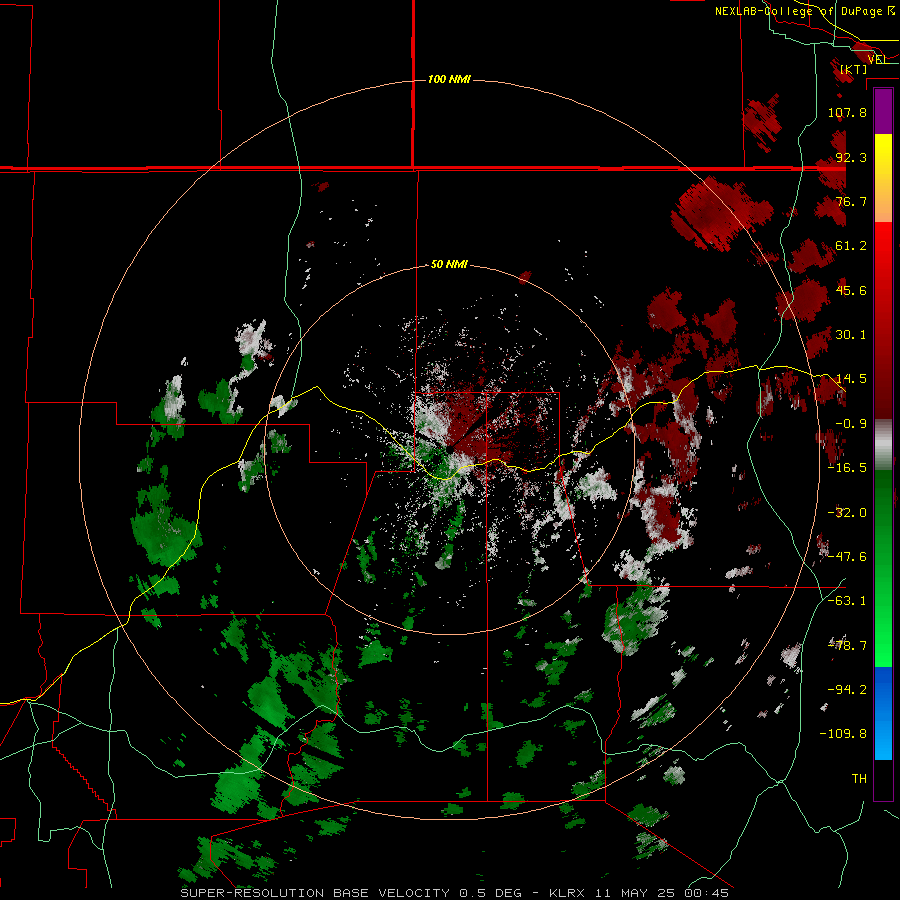
Task: Select the NEXLAB-College of DuPage watermark text
Action: click(x=805, y=11)
